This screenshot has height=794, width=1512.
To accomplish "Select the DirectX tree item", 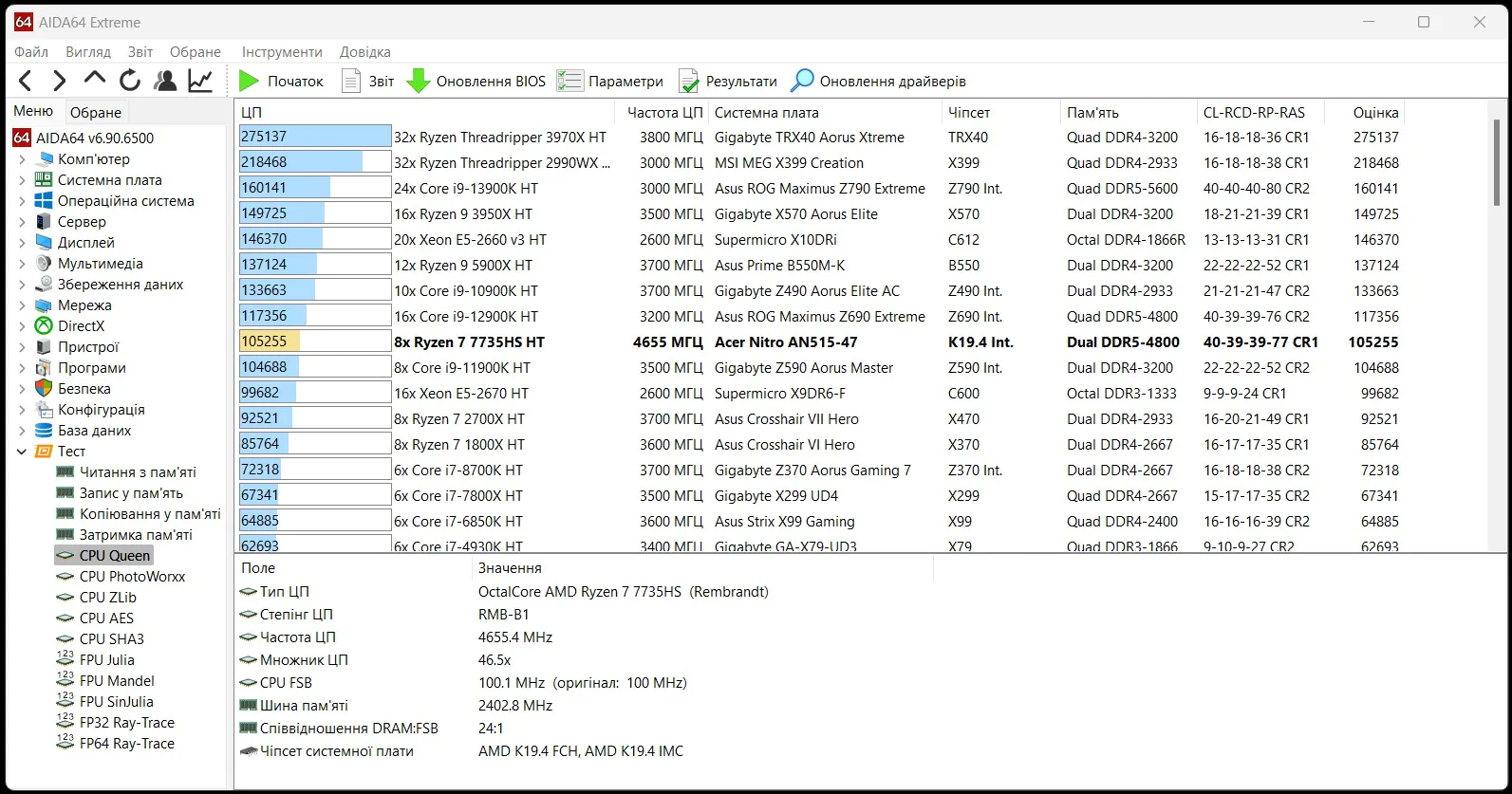I will (x=69, y=326).
